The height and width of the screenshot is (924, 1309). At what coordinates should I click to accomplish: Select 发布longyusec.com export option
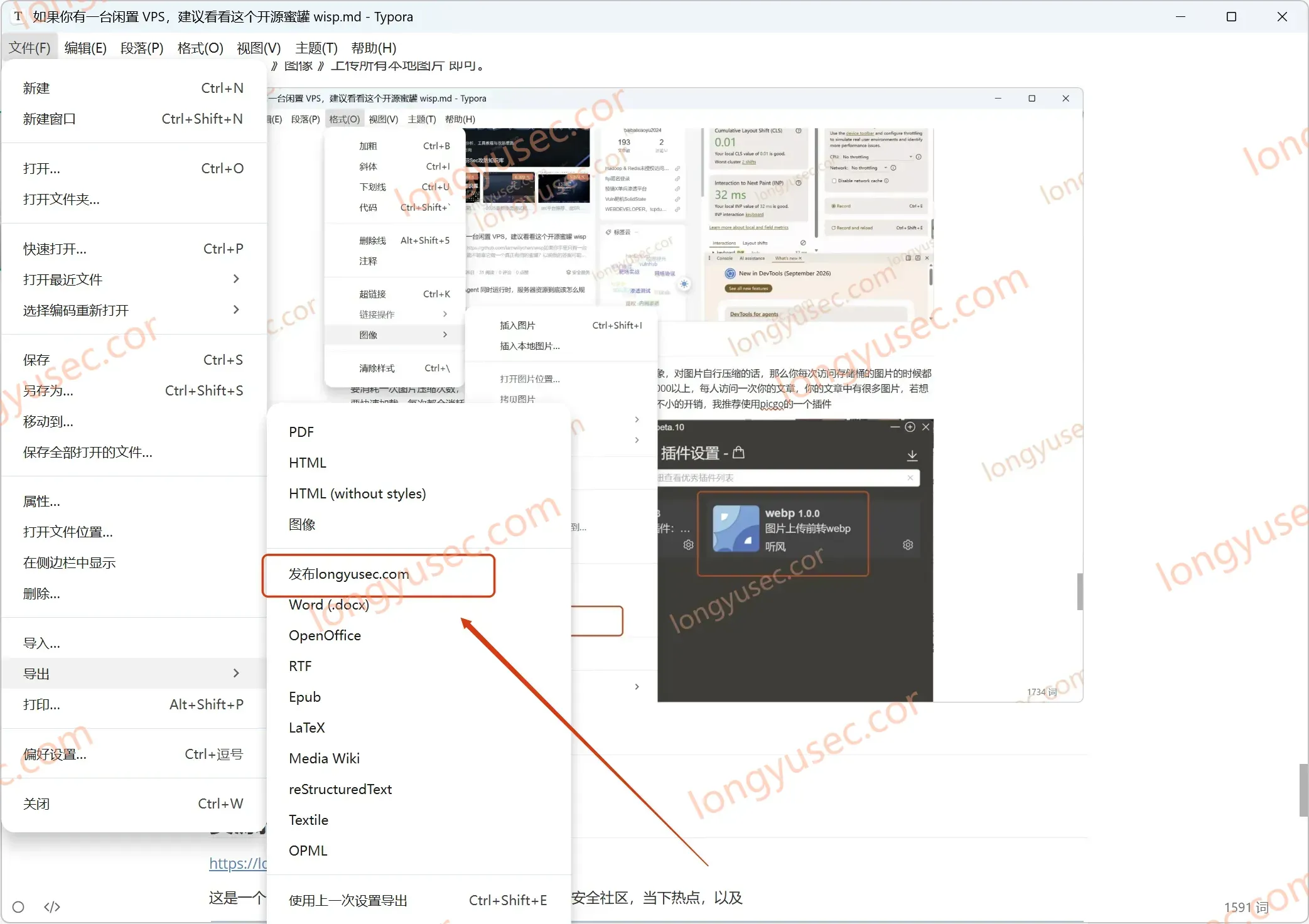[x=419, y=574]
